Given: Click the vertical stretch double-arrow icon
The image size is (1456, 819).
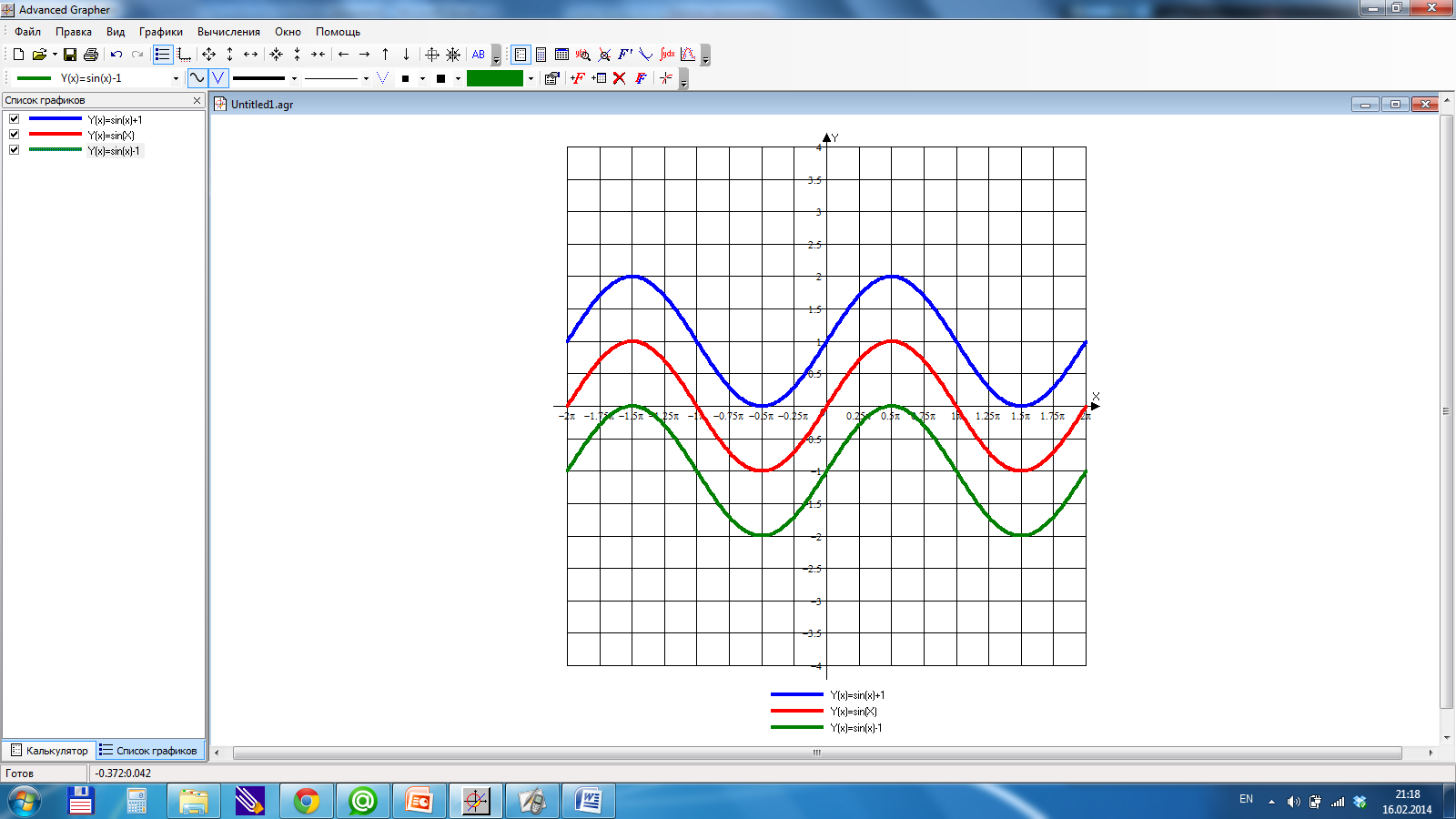Looking at the screenshot, I should [x=229, y=55].
